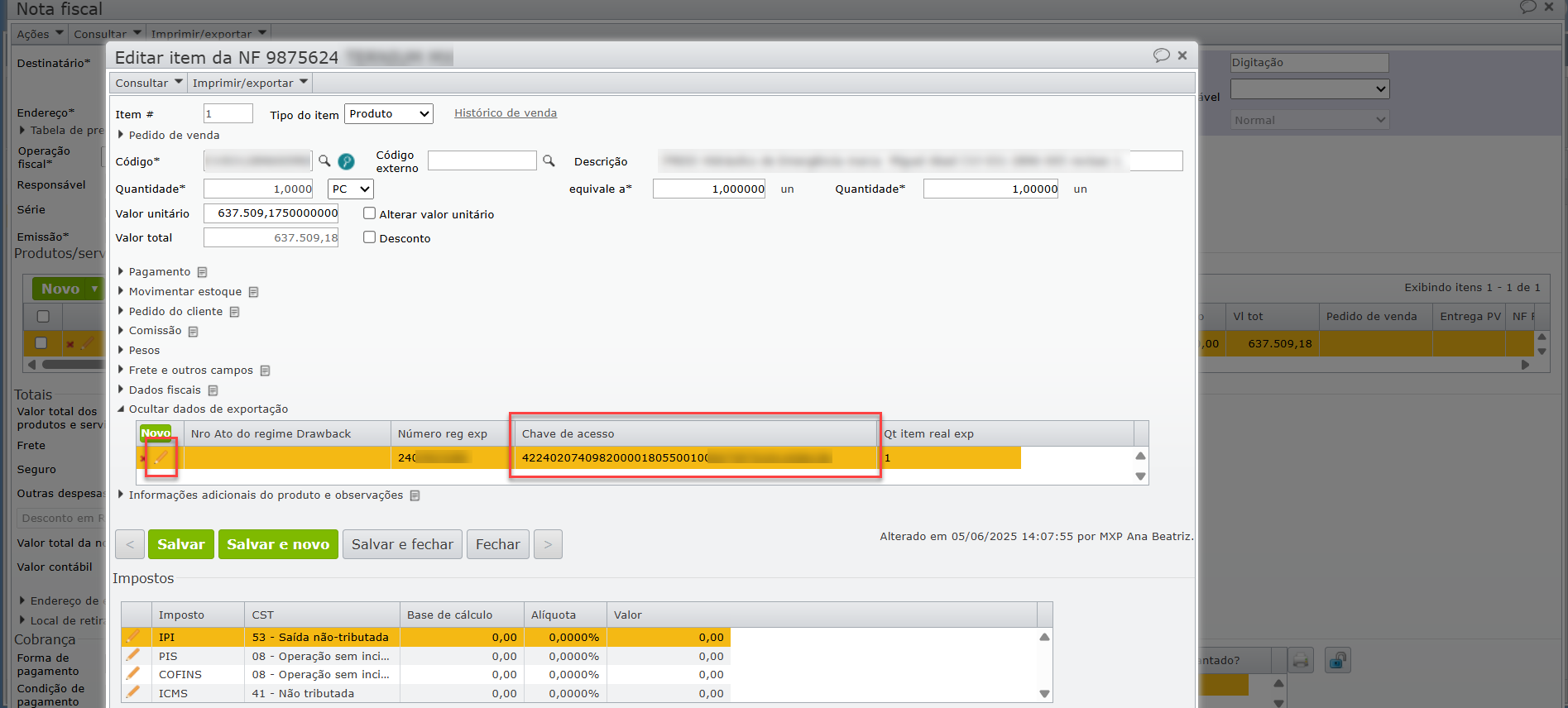Click the magnifier next to Código field

[x=324, y=160]
